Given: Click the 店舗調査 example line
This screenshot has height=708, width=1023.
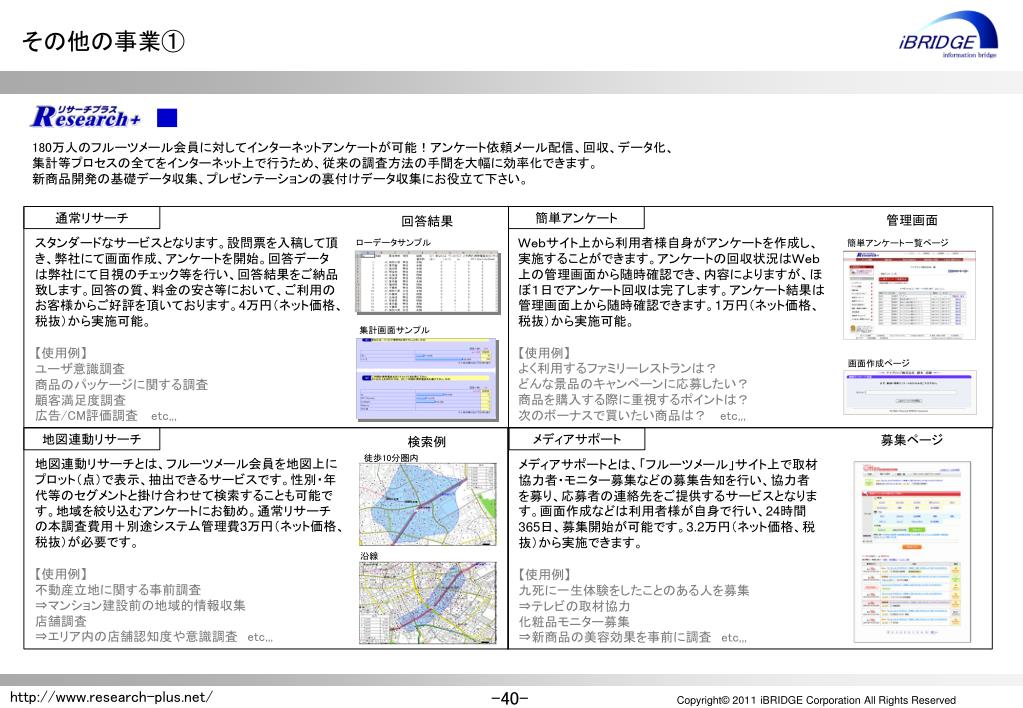Looking at the screenshot, I should [60, 621].
